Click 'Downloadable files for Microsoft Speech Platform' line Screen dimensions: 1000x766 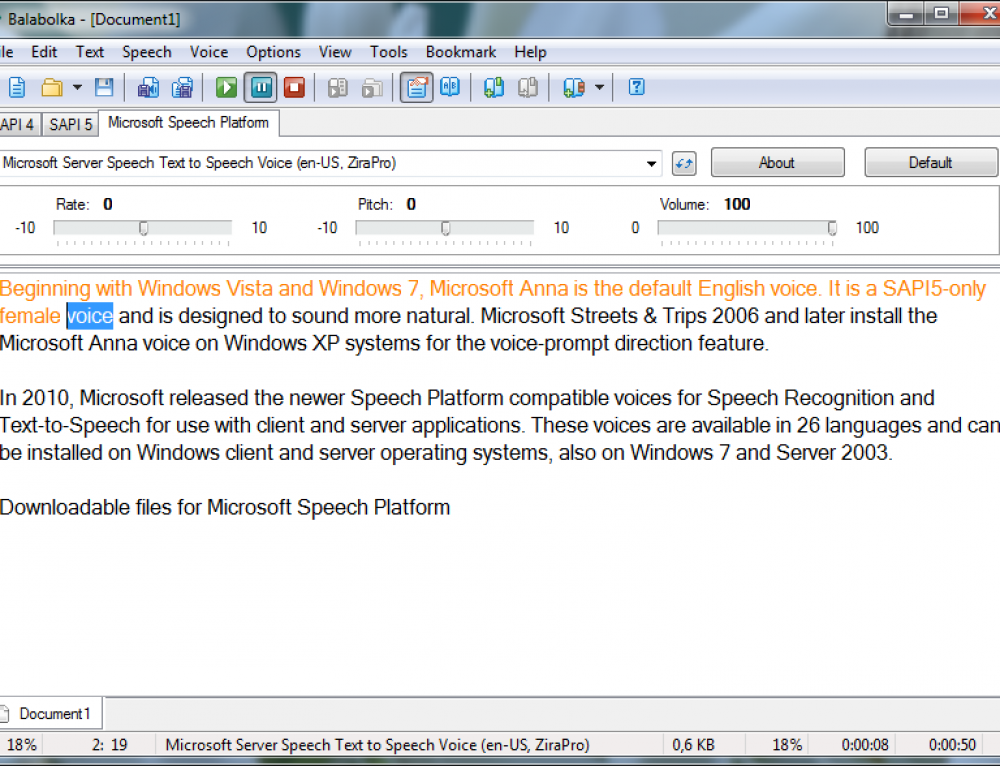pyautogui.click(x=225, y=507)
